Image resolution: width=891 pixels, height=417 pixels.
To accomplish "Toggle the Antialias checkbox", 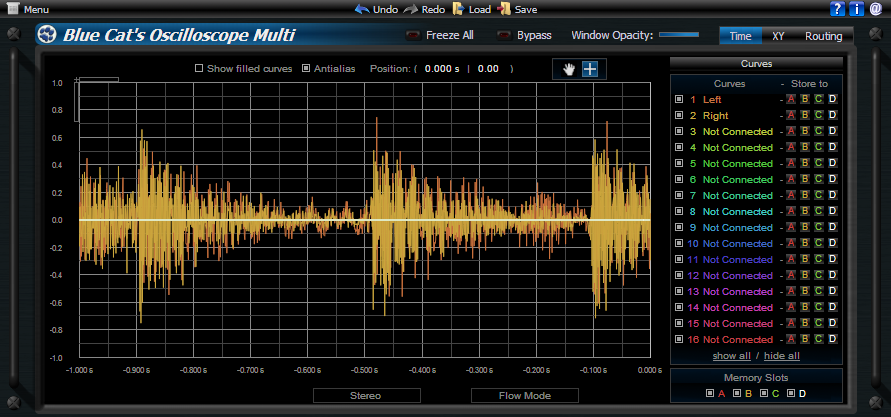I will [x=306, y=69].
